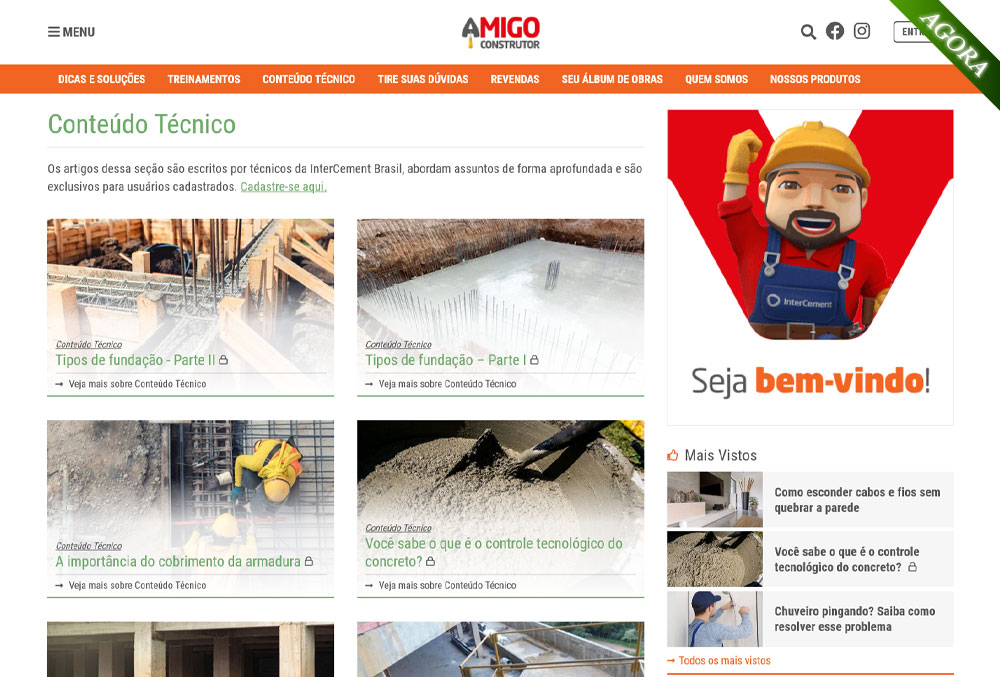
Task: Click Veja mais under Tipos de fundação Parte II
Action: coord(131,384)
